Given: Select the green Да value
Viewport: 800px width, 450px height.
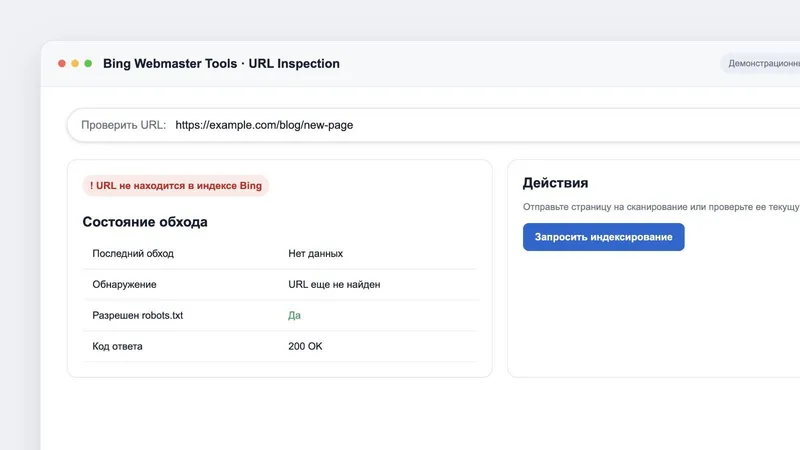Looking at the screenshot, I should (294, 315).
